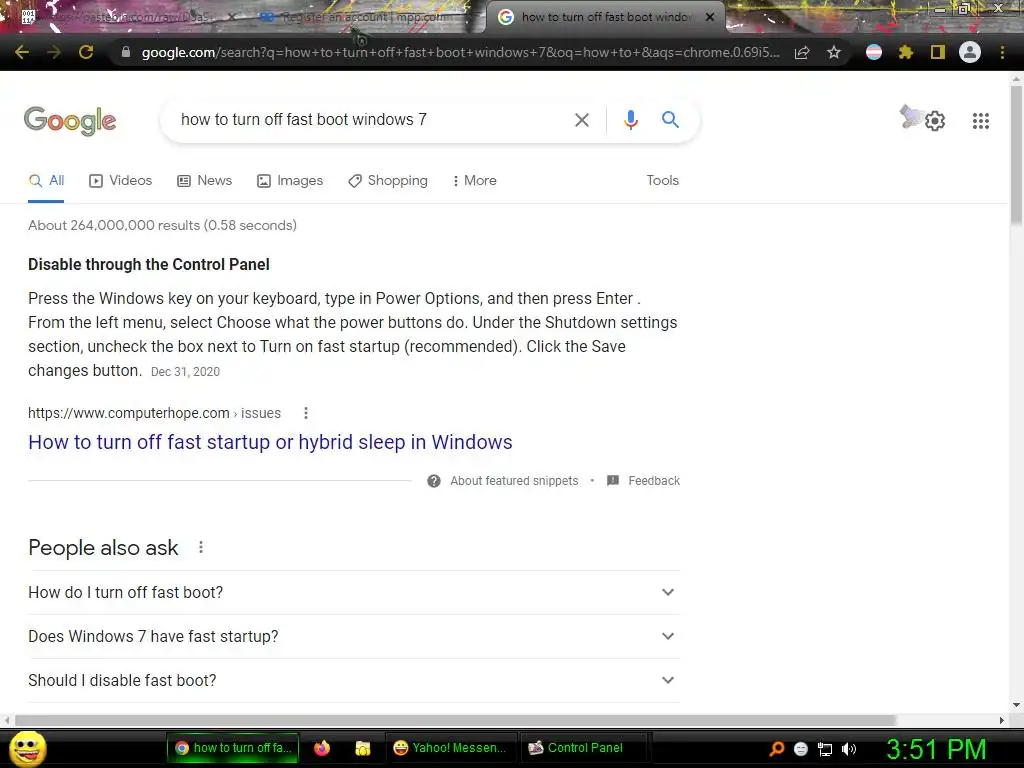Launch Firefox from taskbar

[x=322, y=748]
